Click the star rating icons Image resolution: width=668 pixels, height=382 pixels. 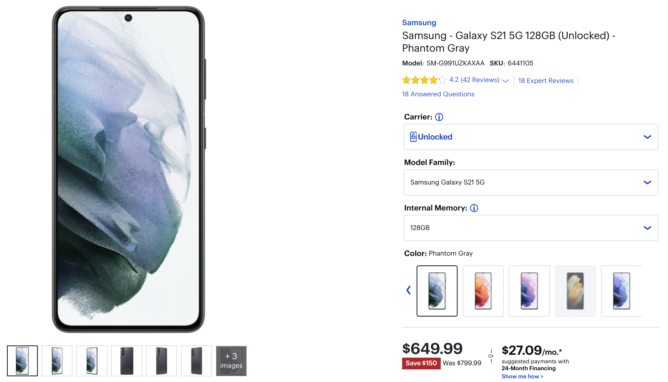pyautogui.click(x=424, y=80)
